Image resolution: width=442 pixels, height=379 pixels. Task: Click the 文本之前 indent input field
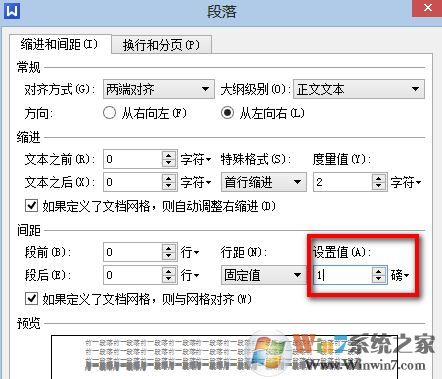[133, 159]
